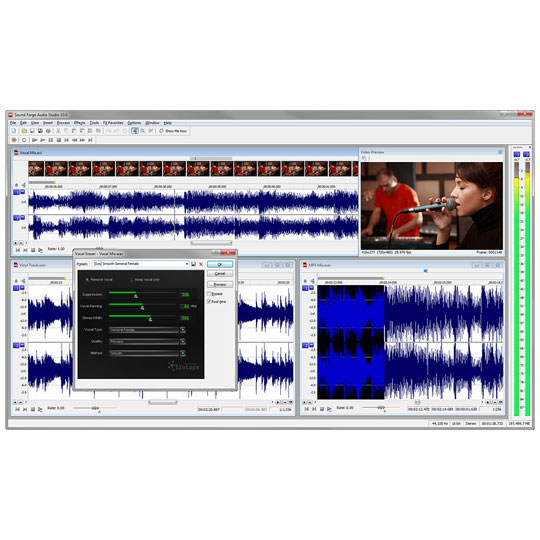Click the lock icon in MP3 Mix window
Viewport: 540px width, 540px height.
coord(305,281)
